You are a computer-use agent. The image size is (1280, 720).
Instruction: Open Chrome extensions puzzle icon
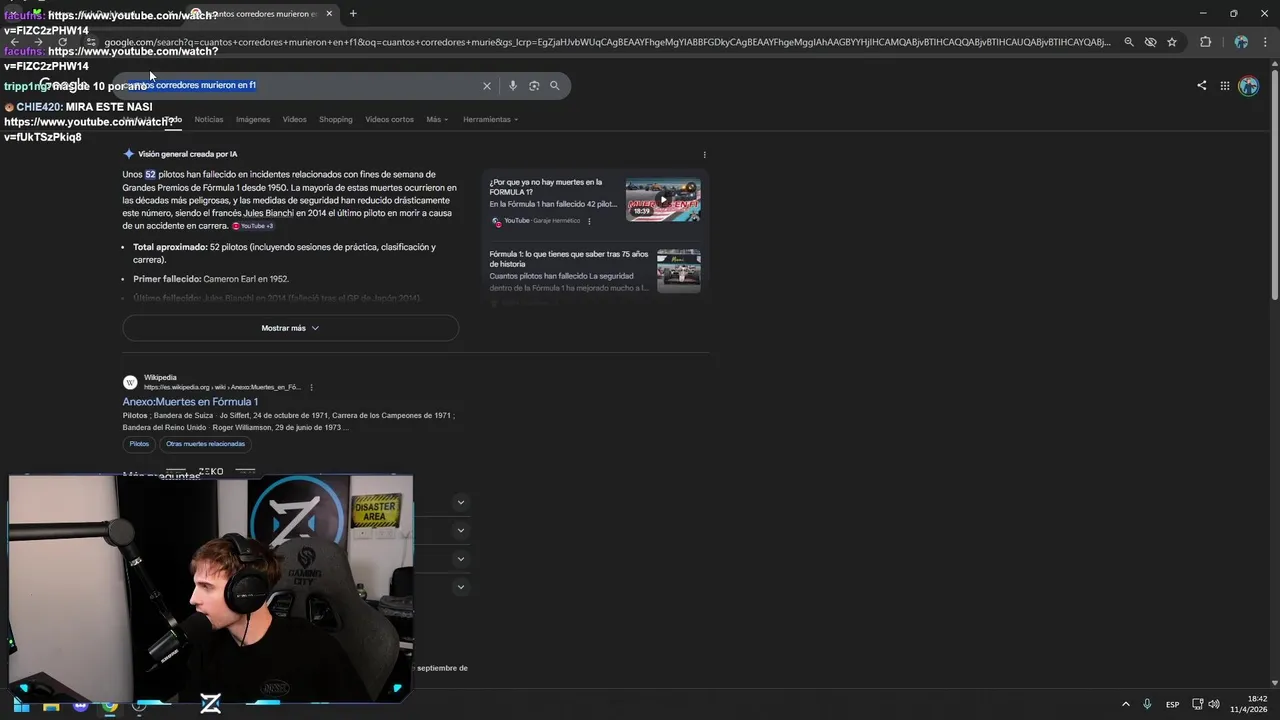[1205, 42]
